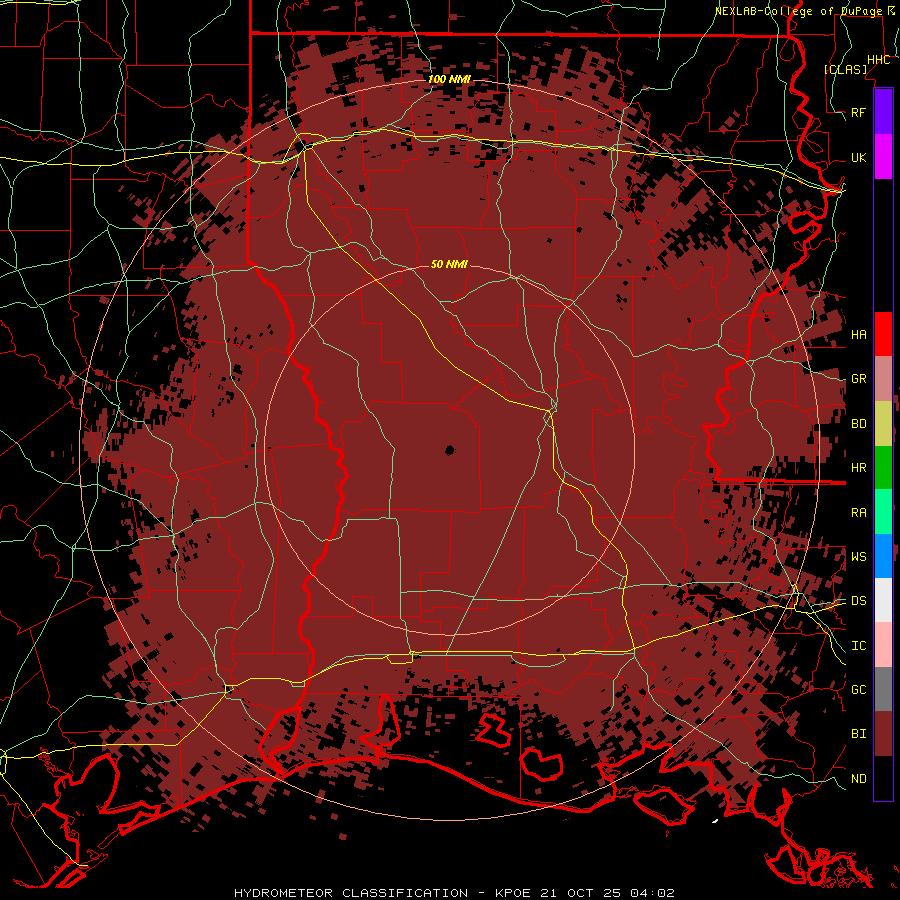This screenshot has height=900, width=900.
Task: Click the 100 NMI range ring label
Action: pyautogui.click(x=449, y=79)
